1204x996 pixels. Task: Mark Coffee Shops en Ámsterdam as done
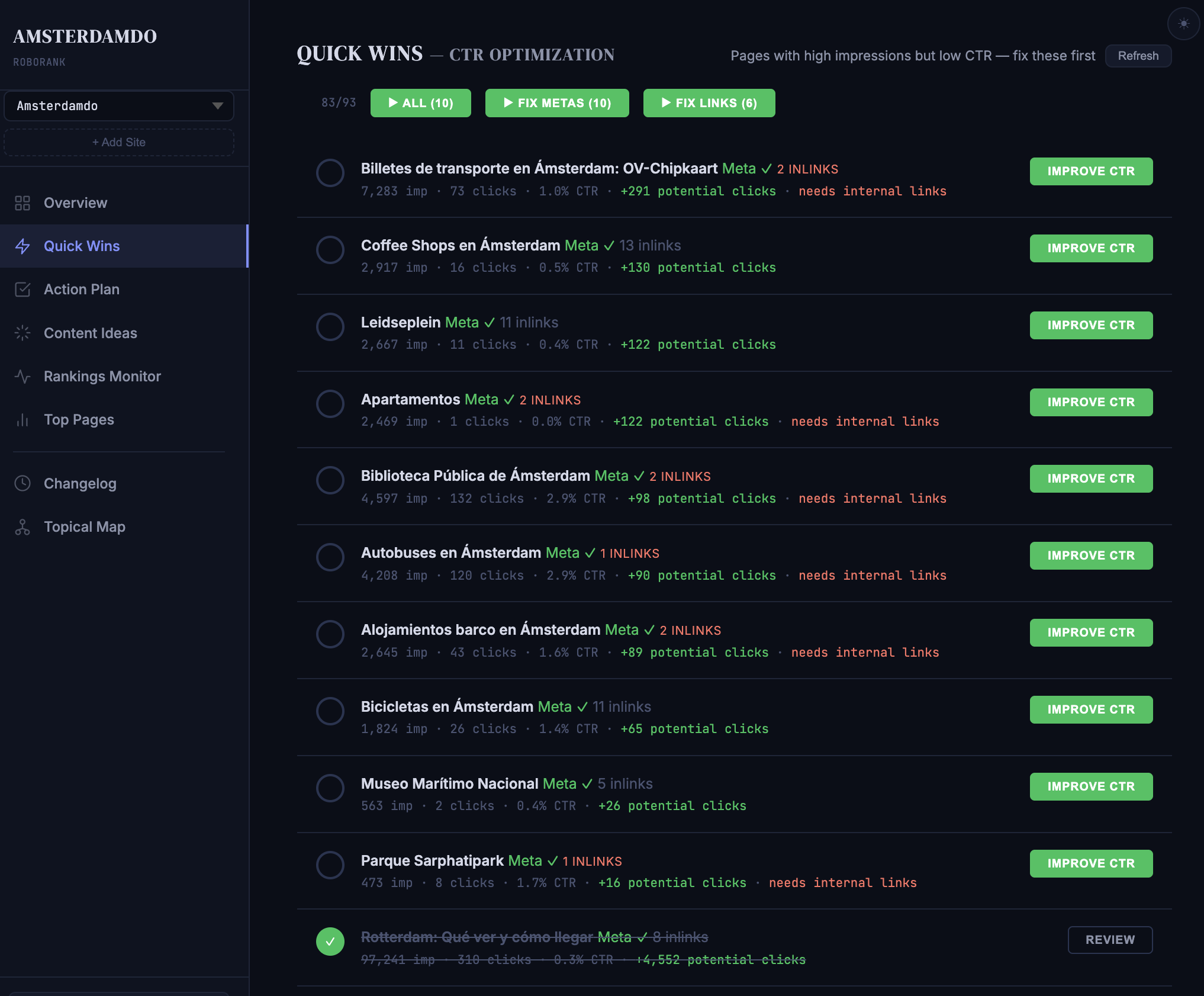330,250
